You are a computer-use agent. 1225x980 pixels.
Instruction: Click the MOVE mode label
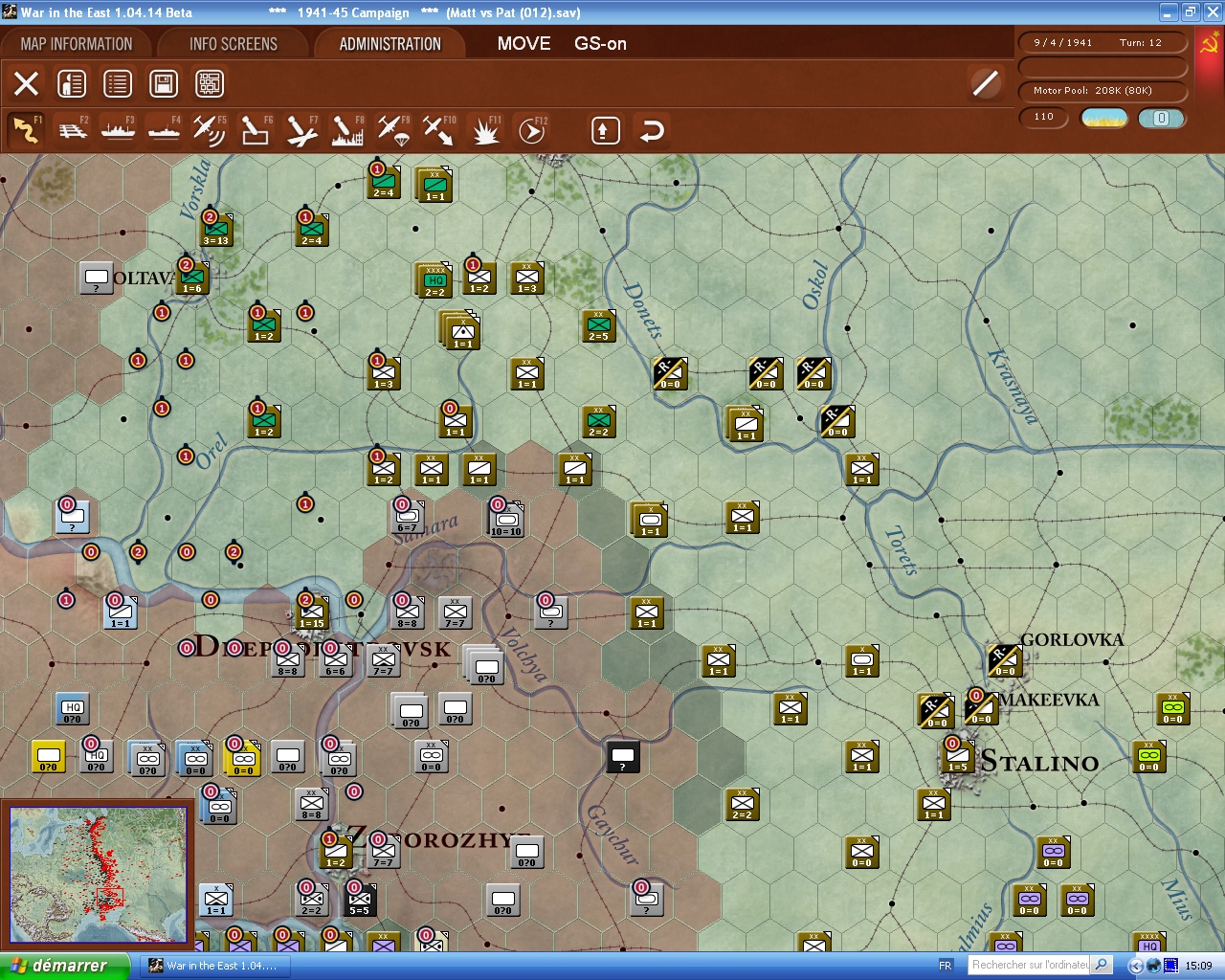tap(523, 43)
